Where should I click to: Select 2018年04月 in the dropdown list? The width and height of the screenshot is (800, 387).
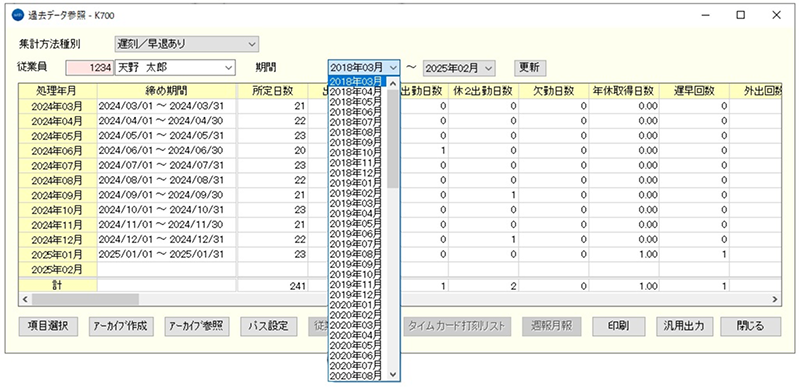(356, 92)
